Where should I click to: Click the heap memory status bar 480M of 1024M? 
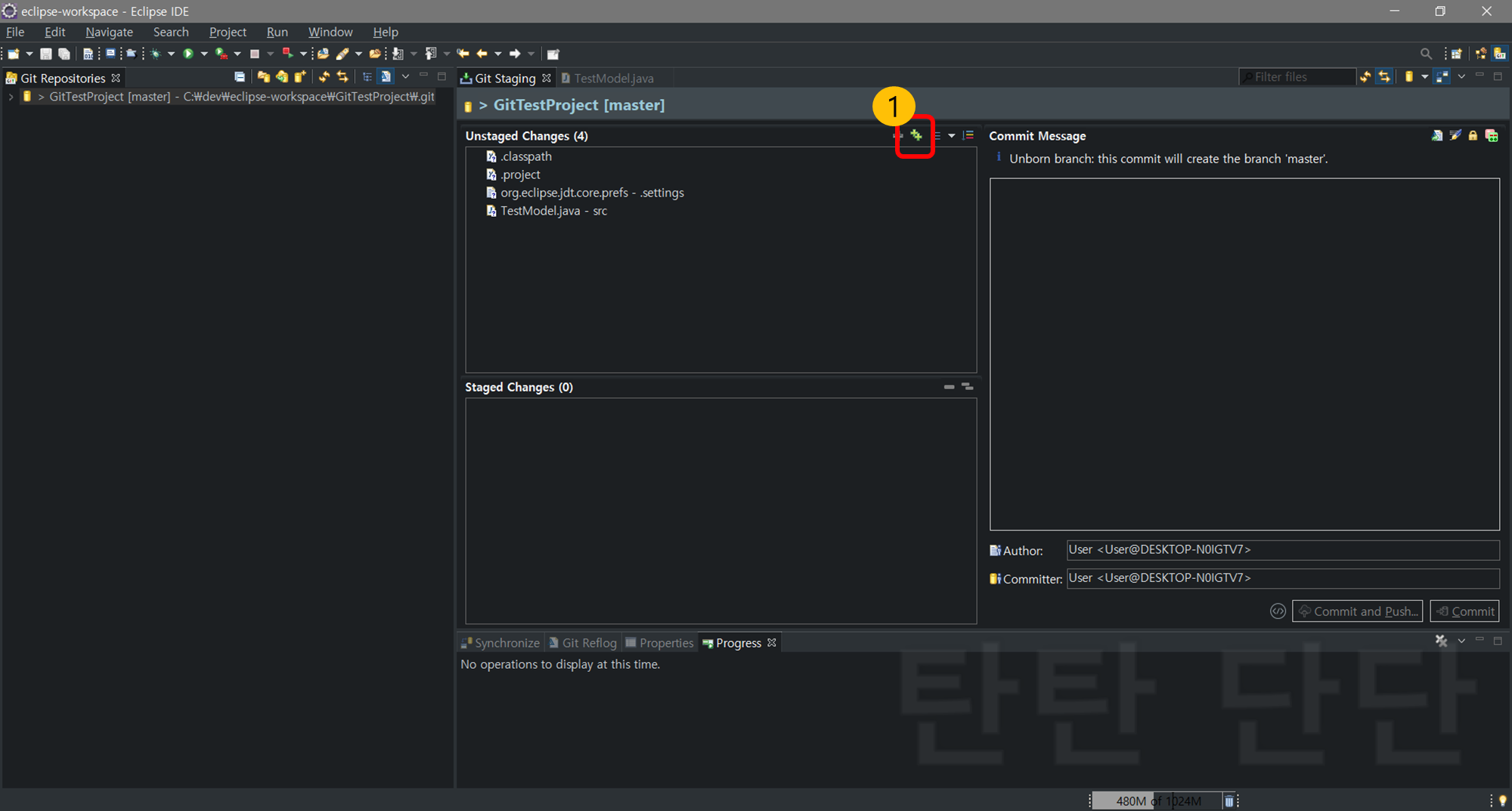click(1157, 801)
